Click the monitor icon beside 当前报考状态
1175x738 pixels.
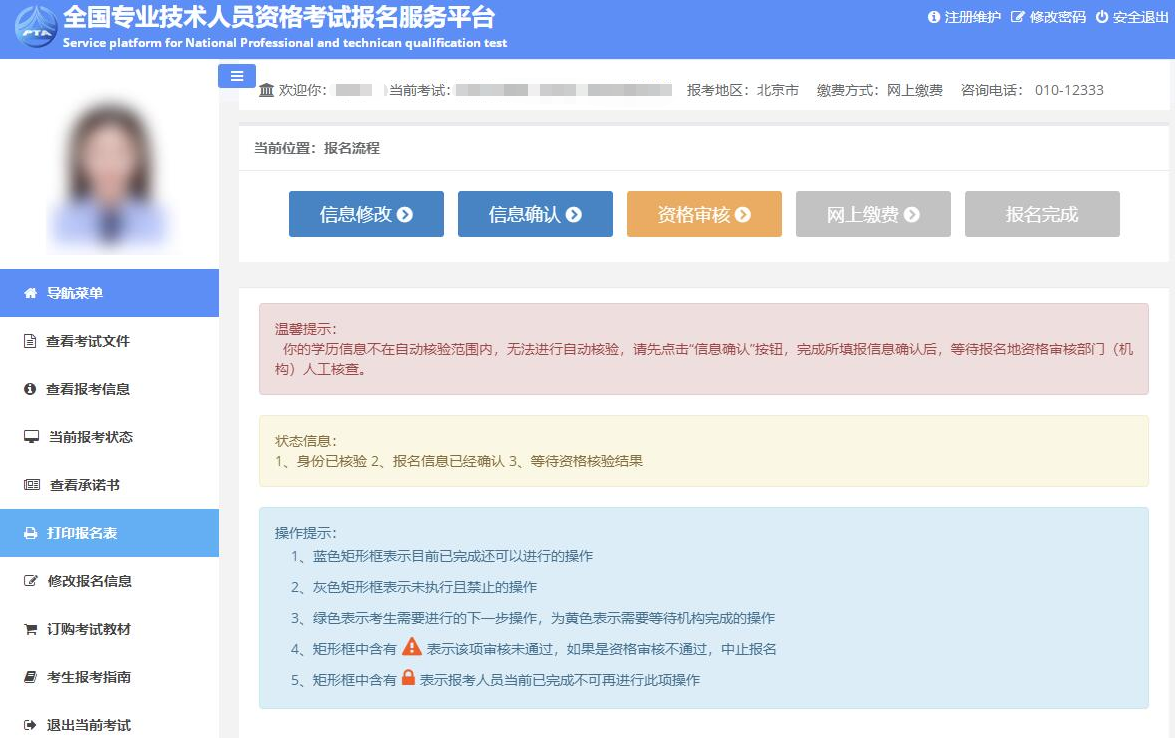31,437
